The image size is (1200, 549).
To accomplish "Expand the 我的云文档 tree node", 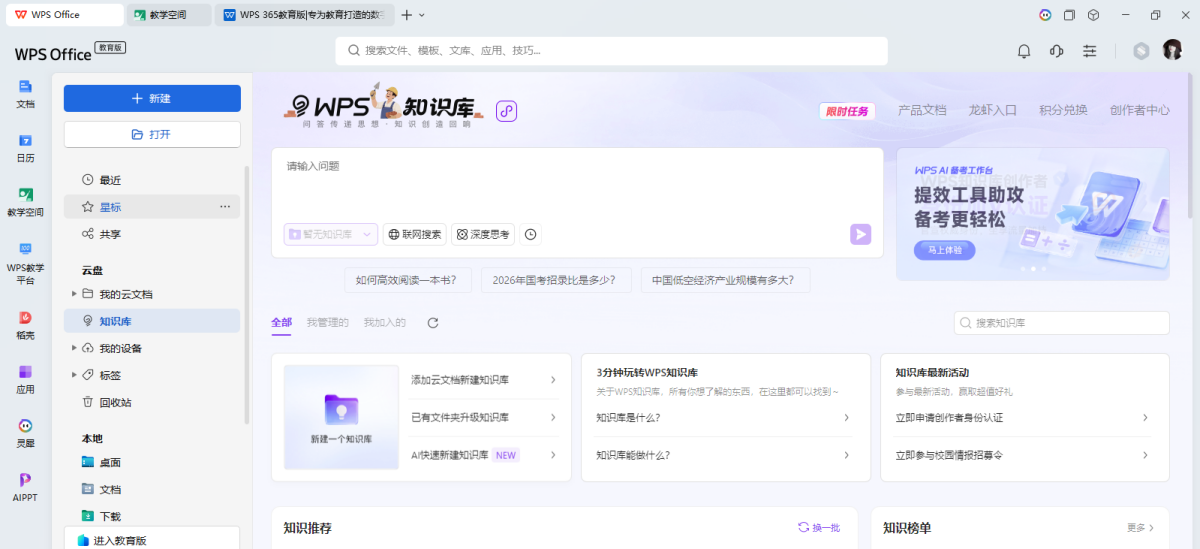I will pos(74,294).
